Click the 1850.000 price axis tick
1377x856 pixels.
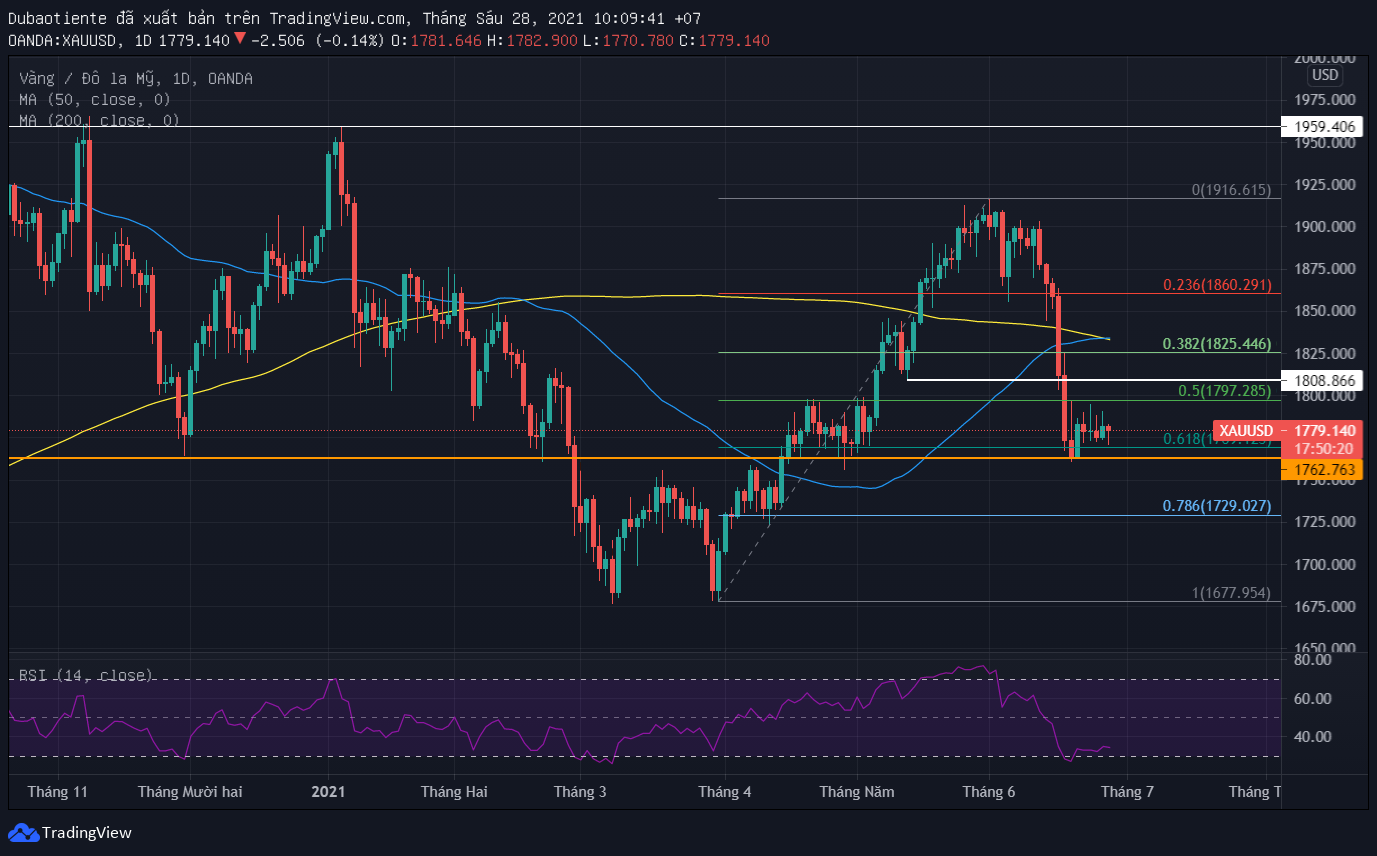click(x=1324, y=311)
